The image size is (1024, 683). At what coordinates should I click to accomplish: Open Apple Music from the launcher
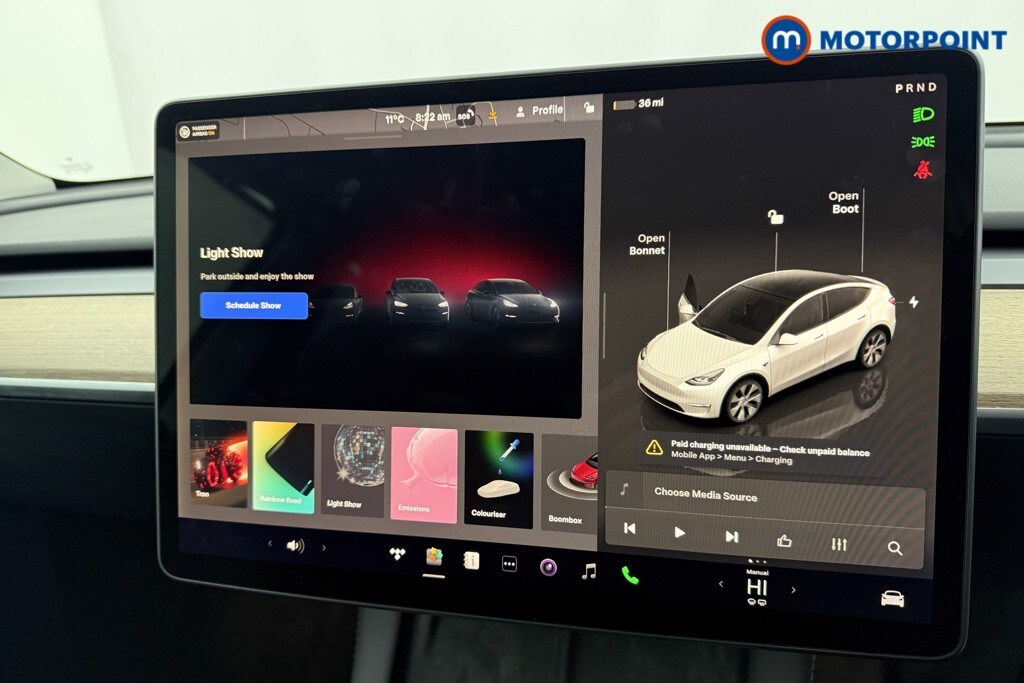[x=587, y=573]
